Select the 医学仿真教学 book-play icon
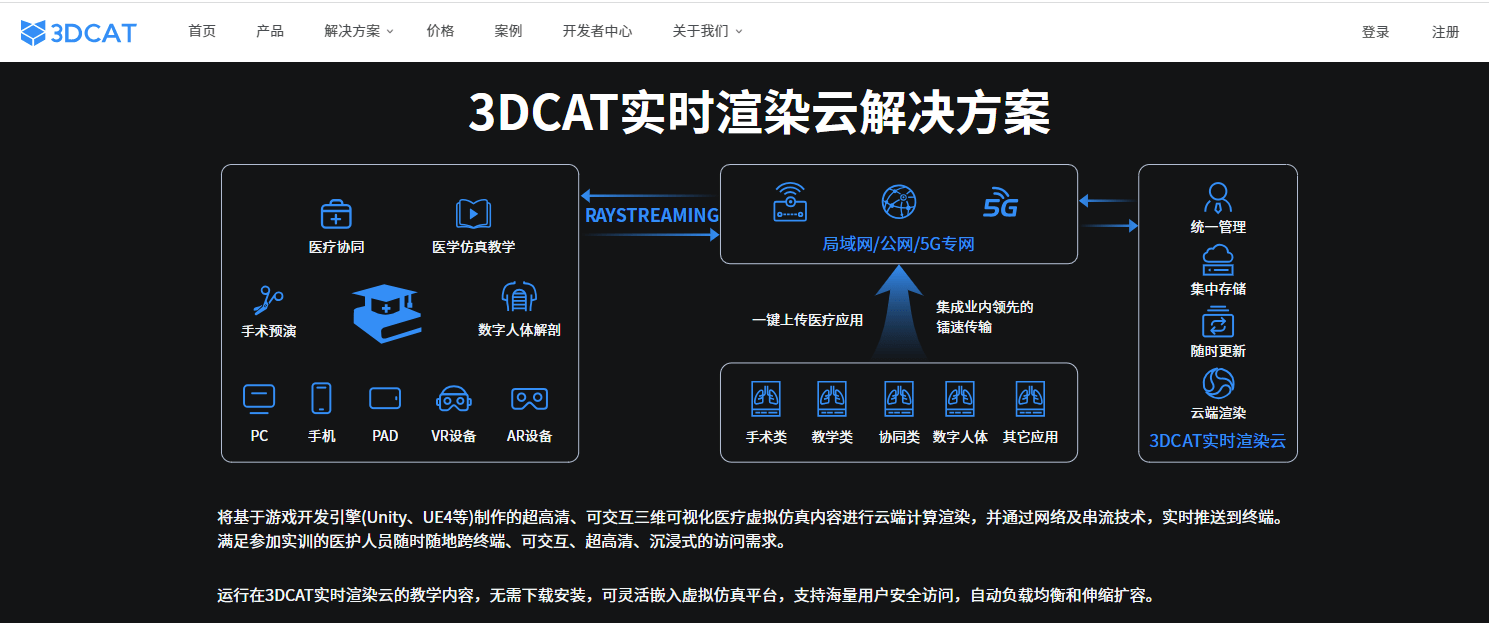 pyautogui.click(x=473, y=214)
